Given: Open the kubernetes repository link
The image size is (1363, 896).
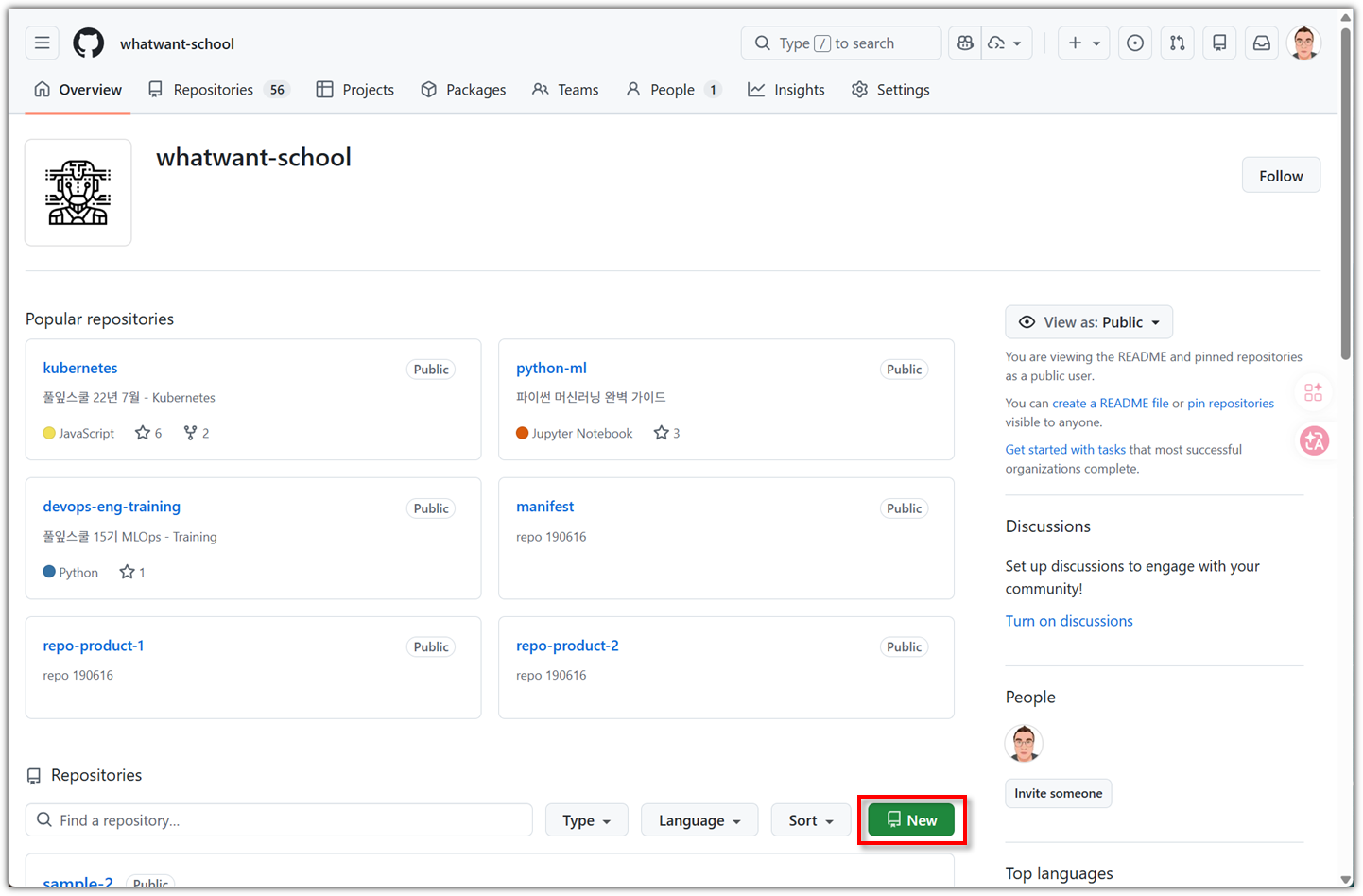Looking at the screenshot, I should (x=80, y=368).
